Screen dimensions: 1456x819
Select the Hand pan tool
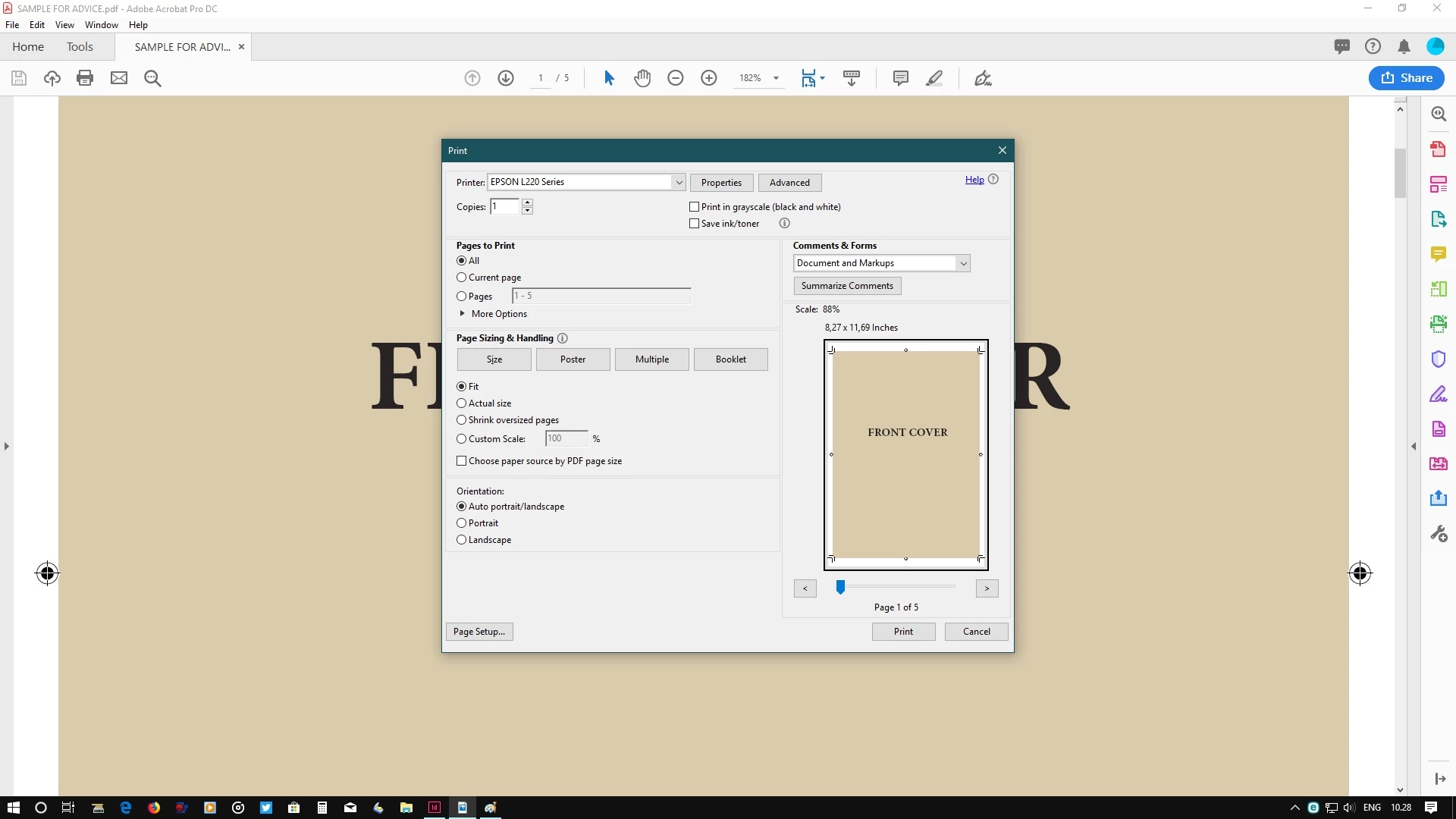tap(642, 78)
